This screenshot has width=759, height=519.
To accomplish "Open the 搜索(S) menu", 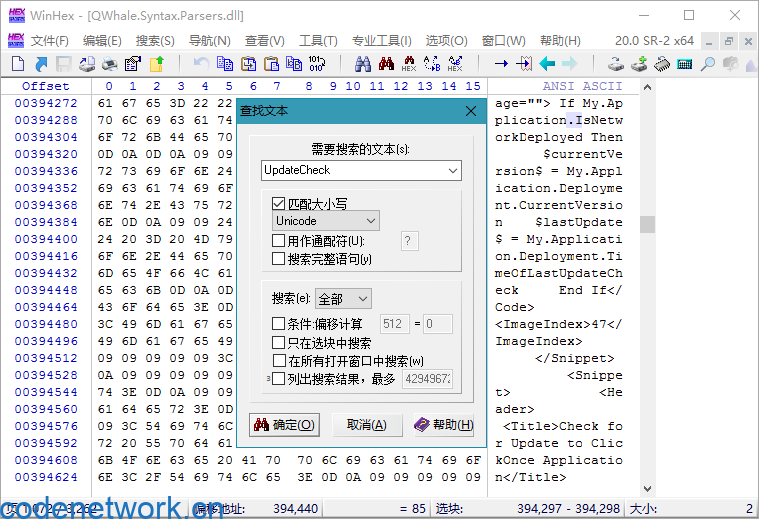I will coord(155,41).
